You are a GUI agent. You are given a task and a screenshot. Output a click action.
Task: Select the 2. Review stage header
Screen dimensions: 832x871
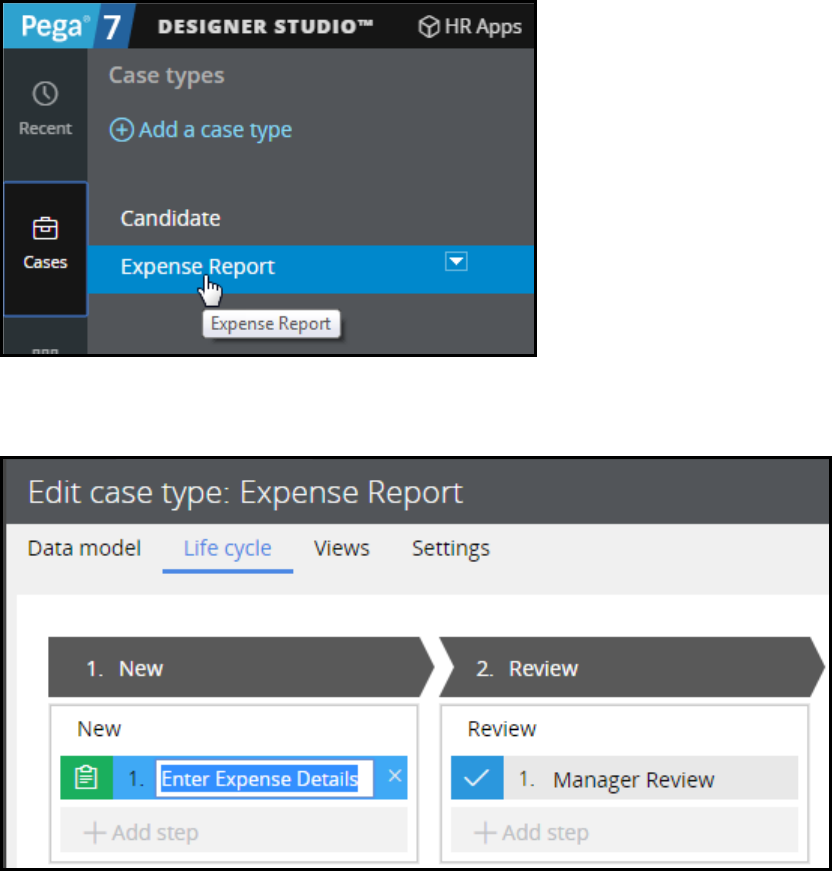coord(630,667)
